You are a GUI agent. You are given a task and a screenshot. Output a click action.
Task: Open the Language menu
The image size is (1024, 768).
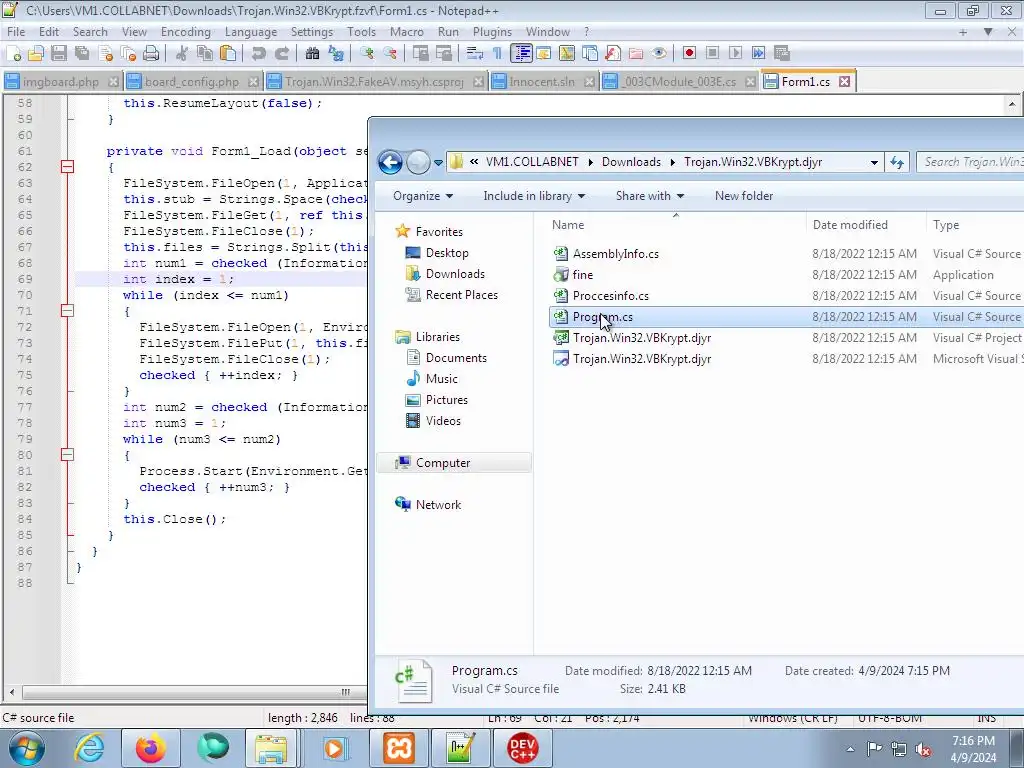[250, 31]
